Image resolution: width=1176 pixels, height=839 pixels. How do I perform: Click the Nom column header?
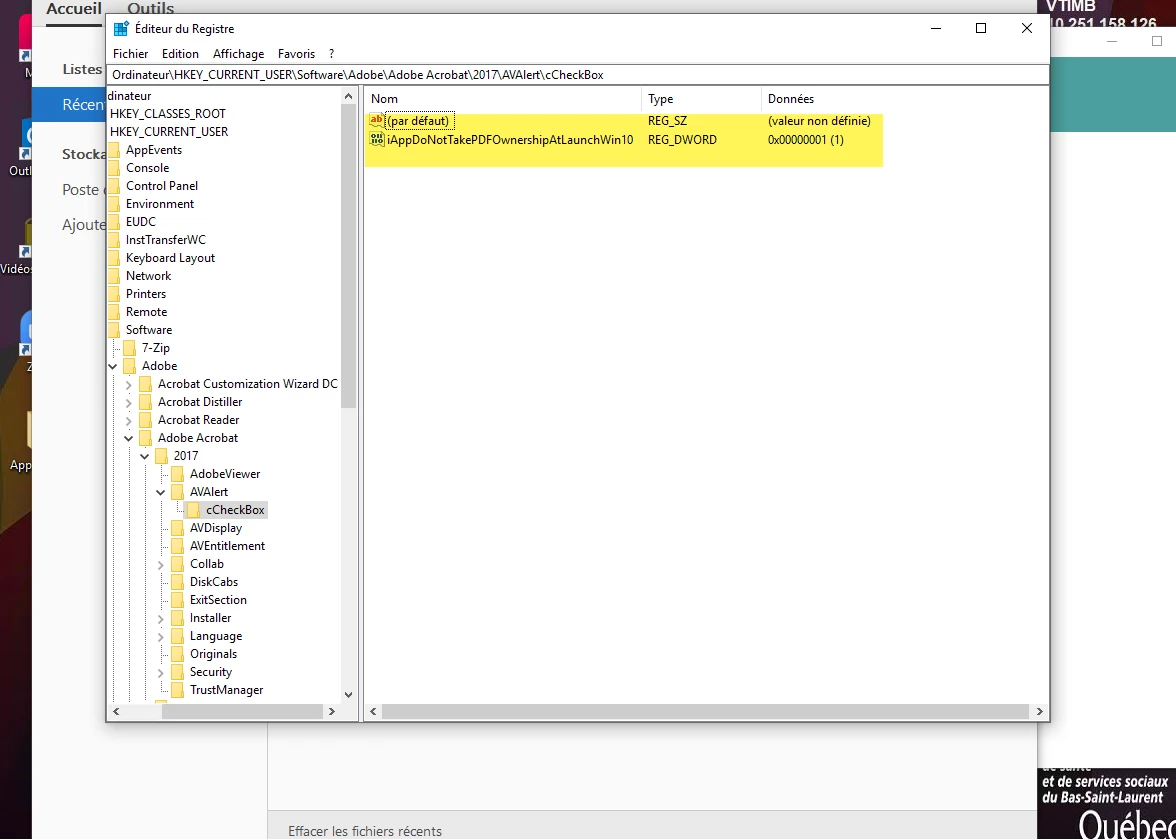(x=502, y=99)
